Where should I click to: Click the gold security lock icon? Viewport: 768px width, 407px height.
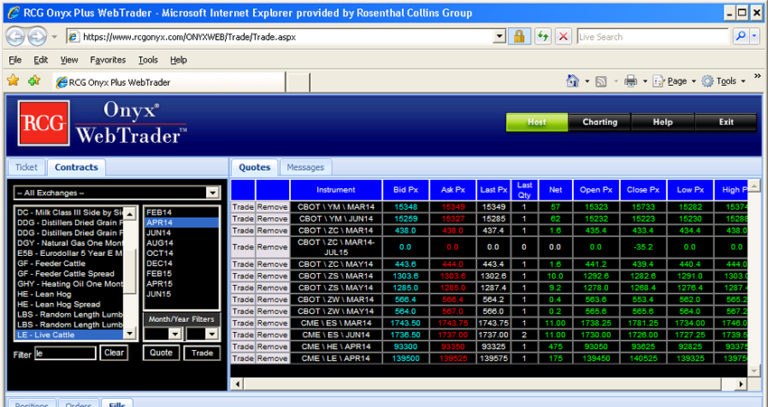pos(520,36)
